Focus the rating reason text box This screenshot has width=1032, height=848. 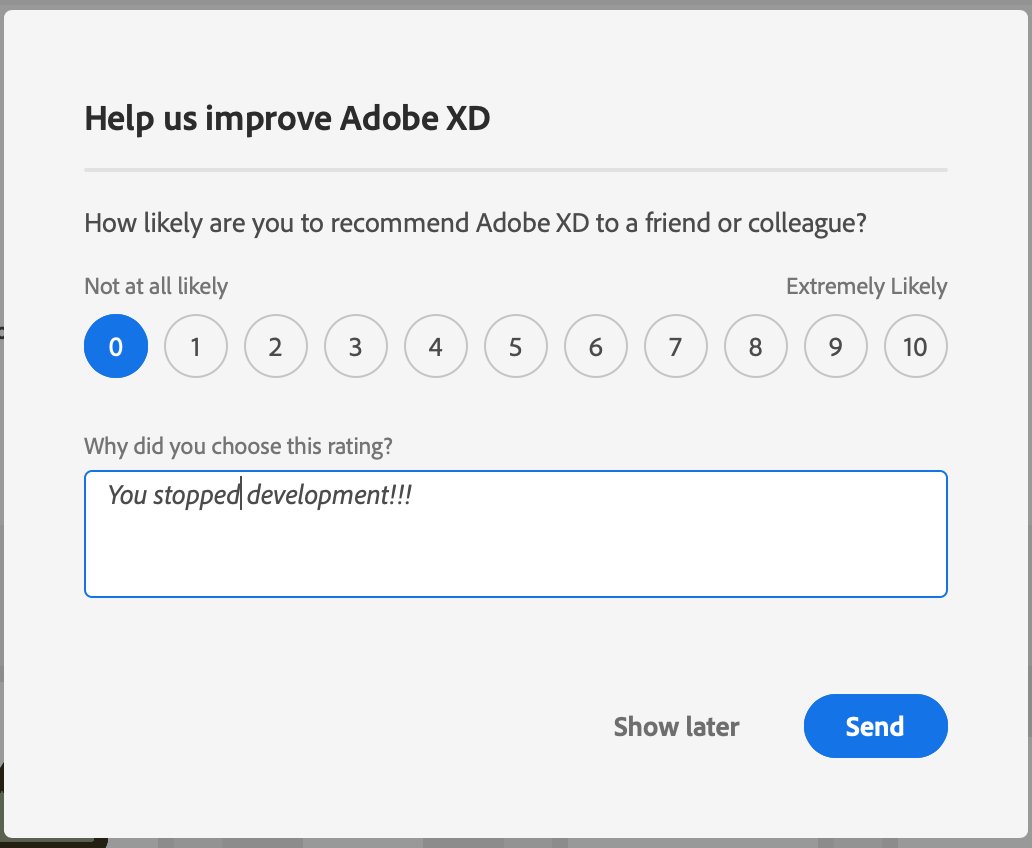[x=516, y=534]
